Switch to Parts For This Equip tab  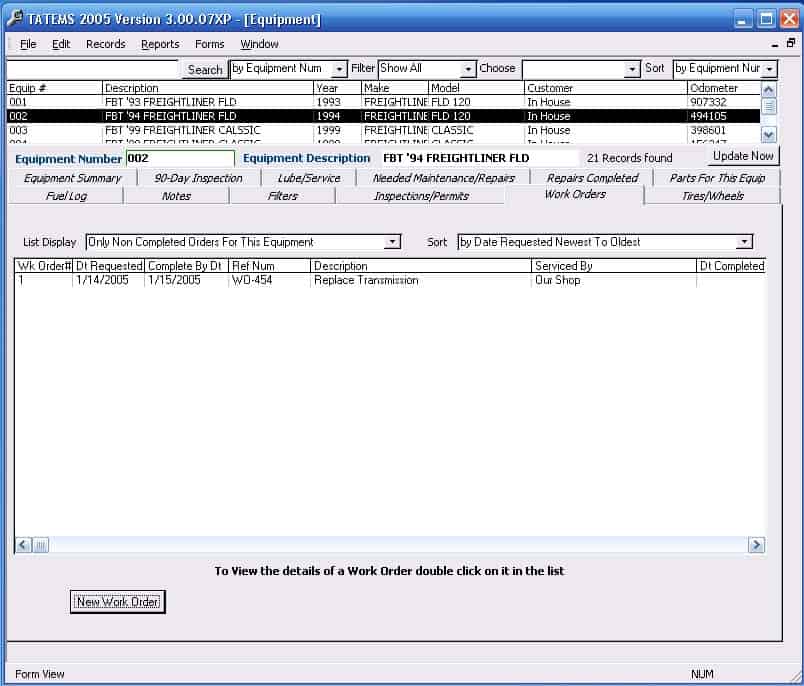717,178
